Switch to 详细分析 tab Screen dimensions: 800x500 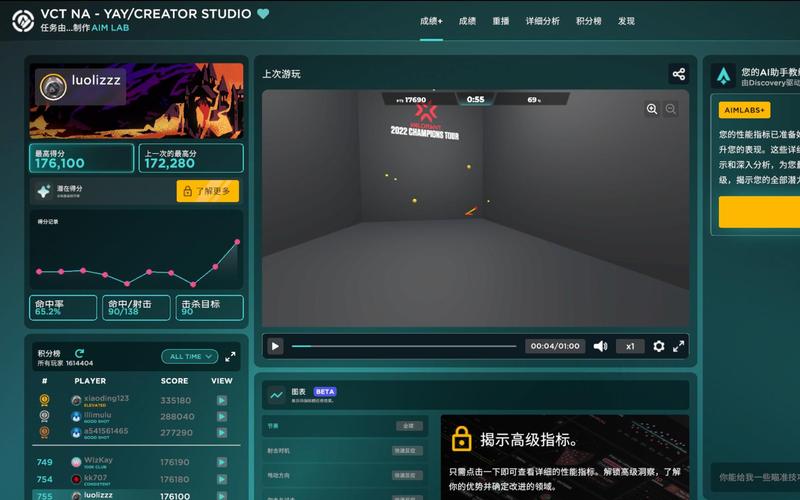[x=542, y=21]
